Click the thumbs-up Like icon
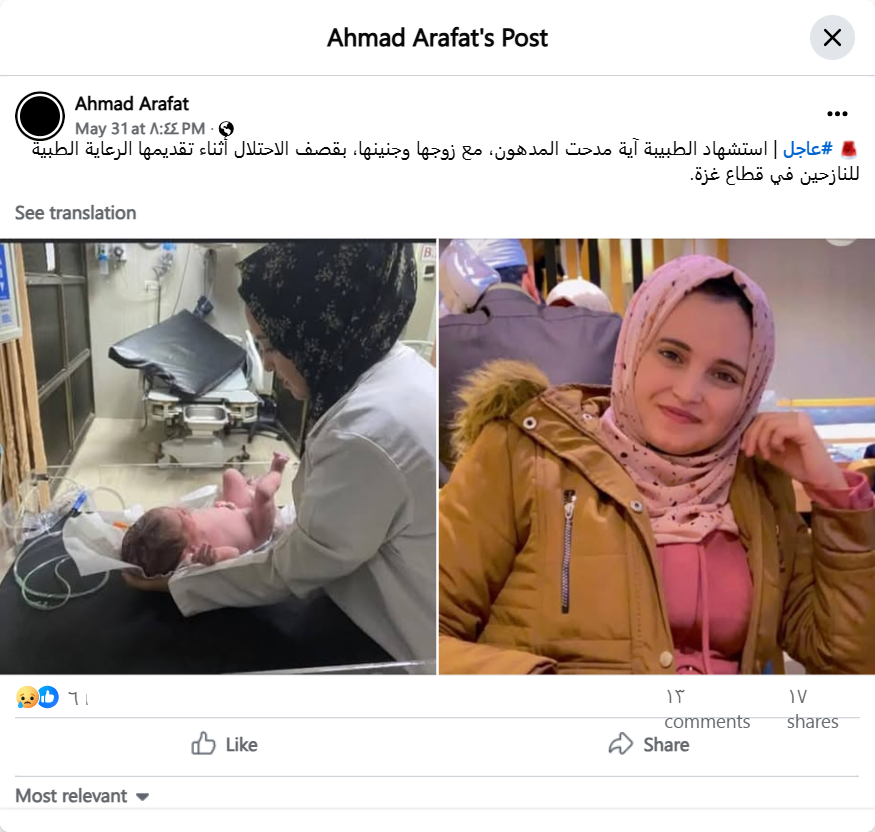Image resolution: width=875 pixels, height=832 pixels. pyautogui.click(x=203, y=743)
